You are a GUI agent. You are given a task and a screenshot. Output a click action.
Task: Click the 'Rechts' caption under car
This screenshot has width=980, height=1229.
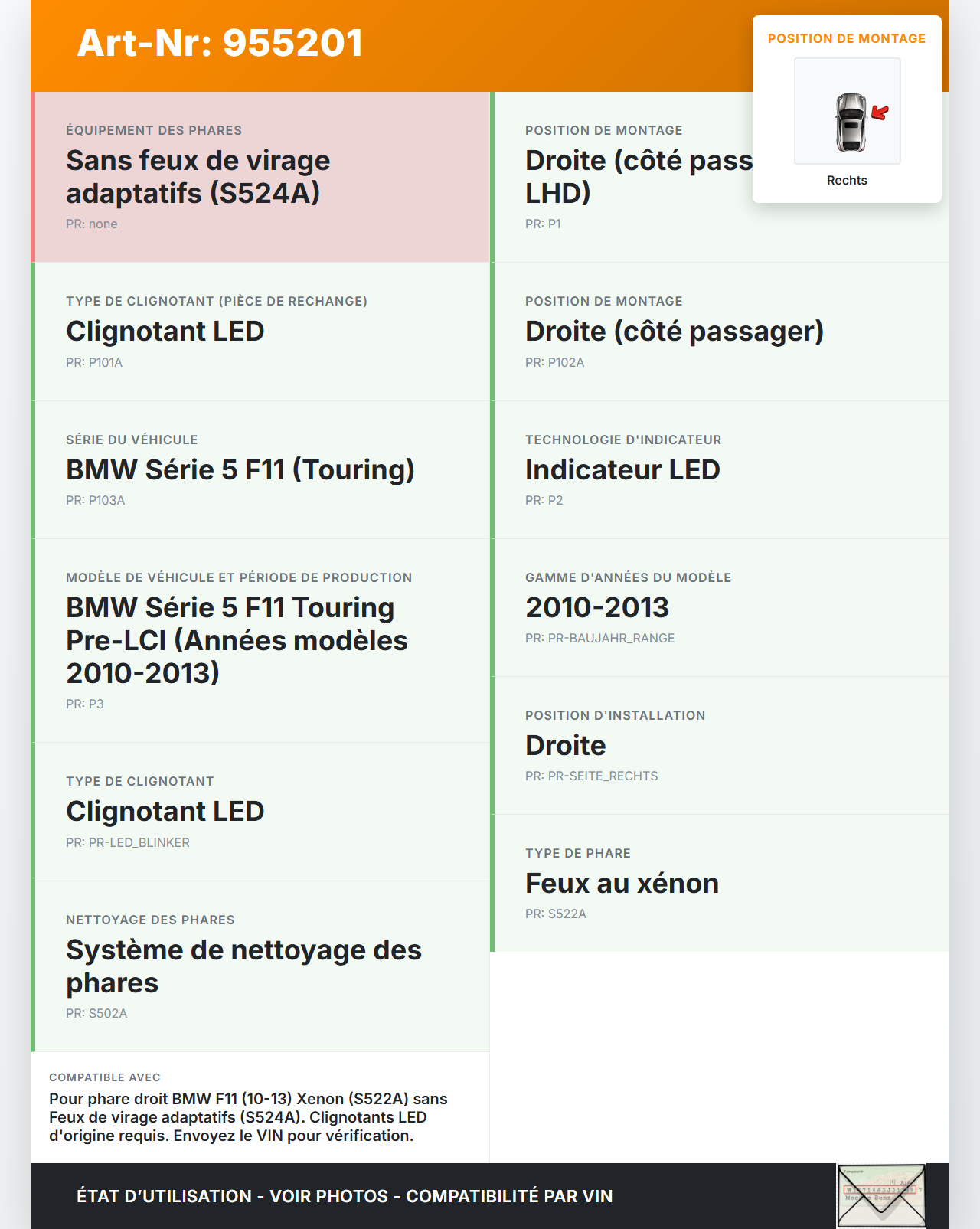pos(847,181)
